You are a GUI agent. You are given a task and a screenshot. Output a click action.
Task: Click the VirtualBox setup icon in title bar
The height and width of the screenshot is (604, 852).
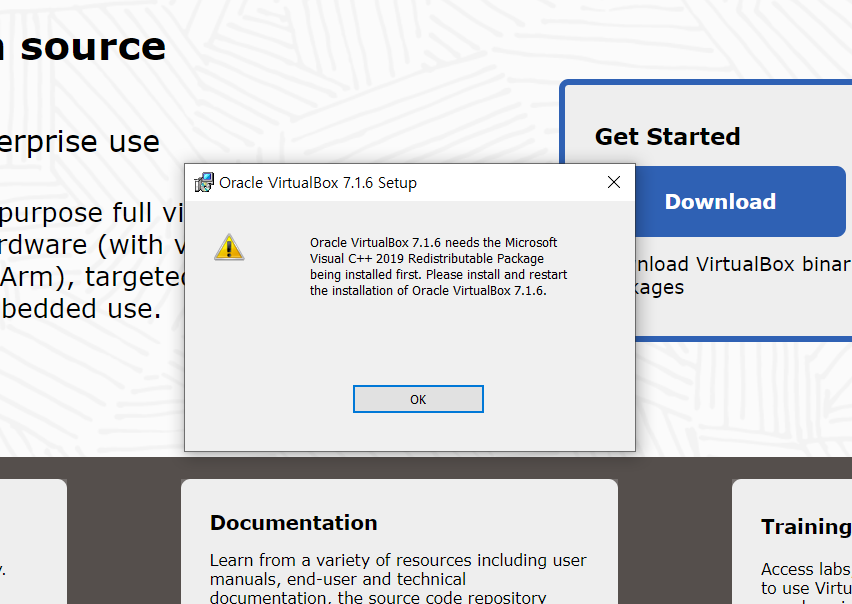coord(204,182)
